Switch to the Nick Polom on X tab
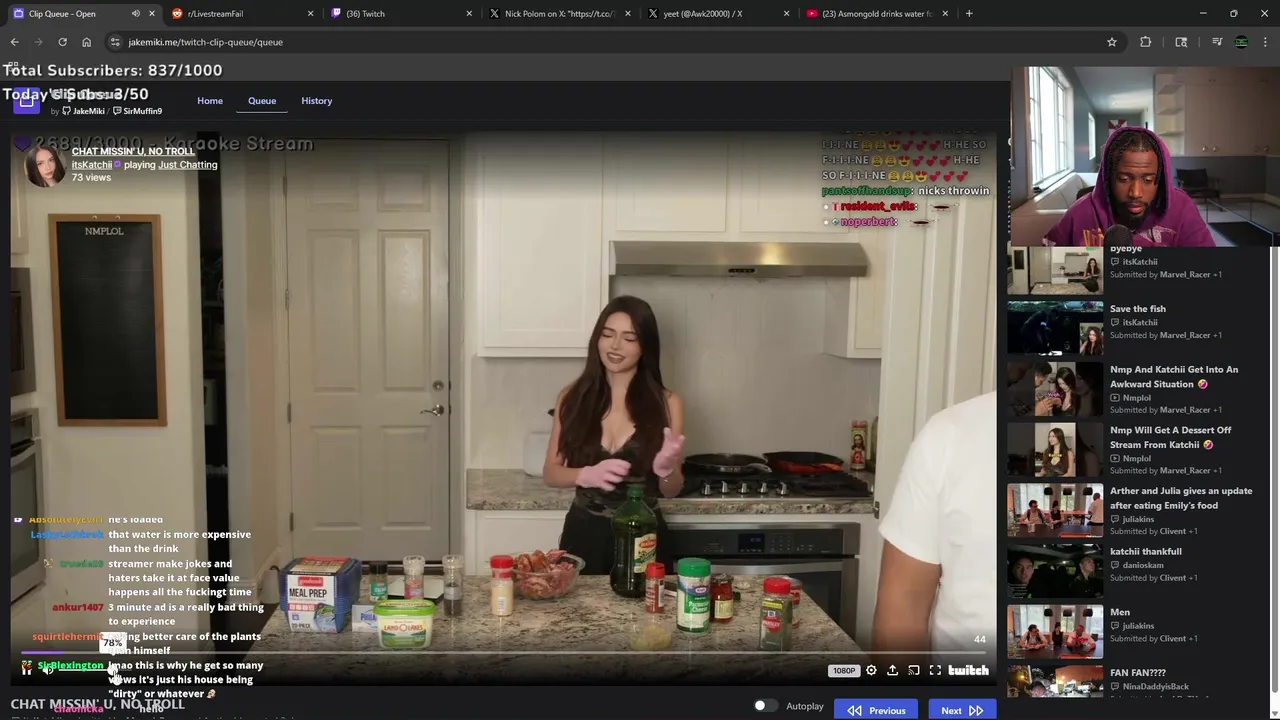Image resolution: width=1280 pixels, height=720 pixels. click(559, 14)
